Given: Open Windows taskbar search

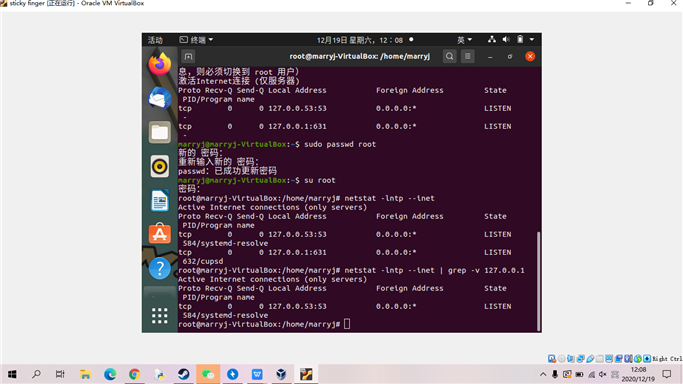Looking at the screenshot, I should tap(36, 374).
